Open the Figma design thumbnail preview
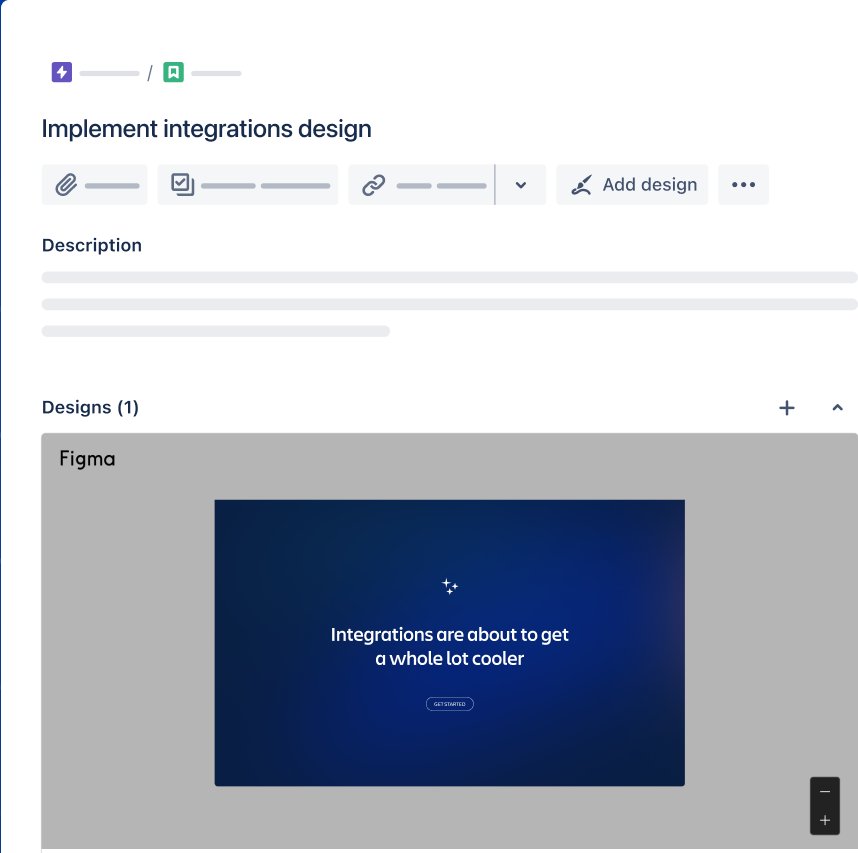 point(450,643)
